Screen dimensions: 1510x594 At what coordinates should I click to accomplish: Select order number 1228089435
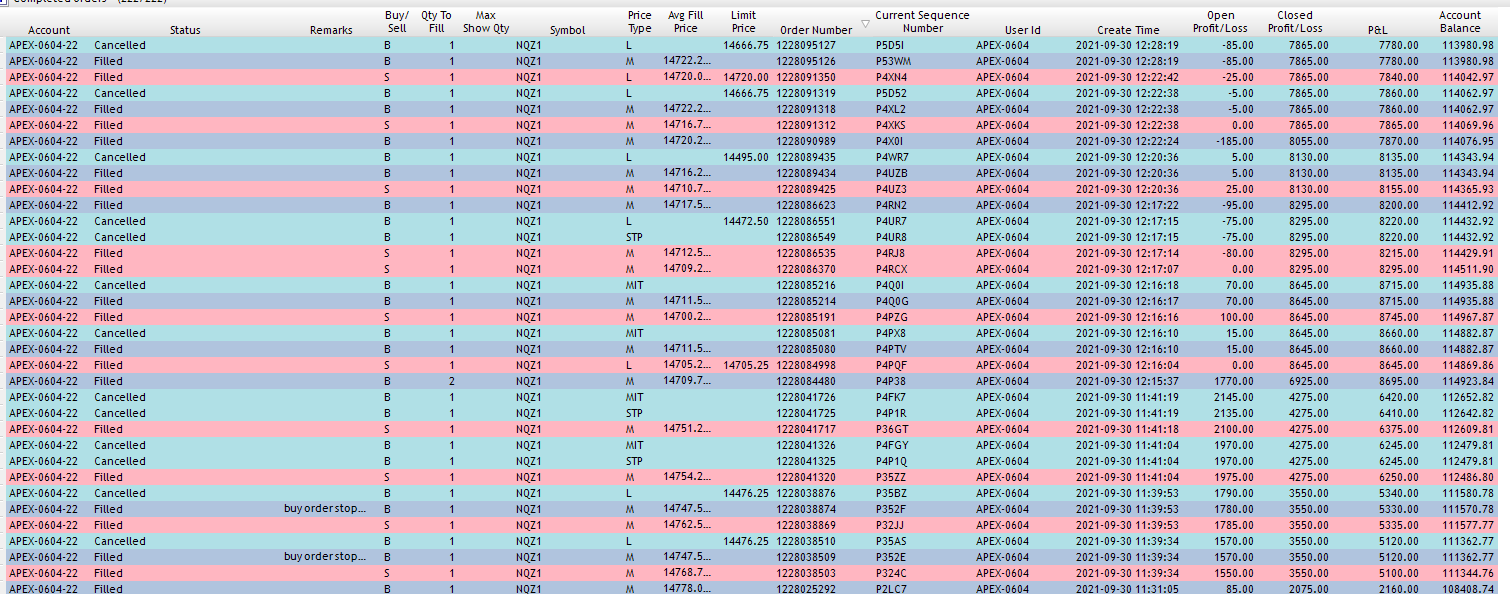click(x=806, y=157)
